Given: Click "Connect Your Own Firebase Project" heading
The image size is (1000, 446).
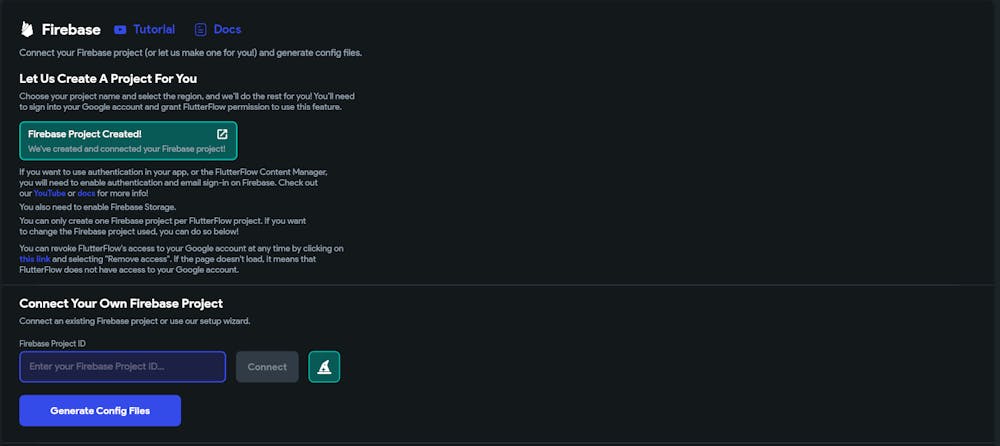Looking at the screenshot, I should (121, 303).
